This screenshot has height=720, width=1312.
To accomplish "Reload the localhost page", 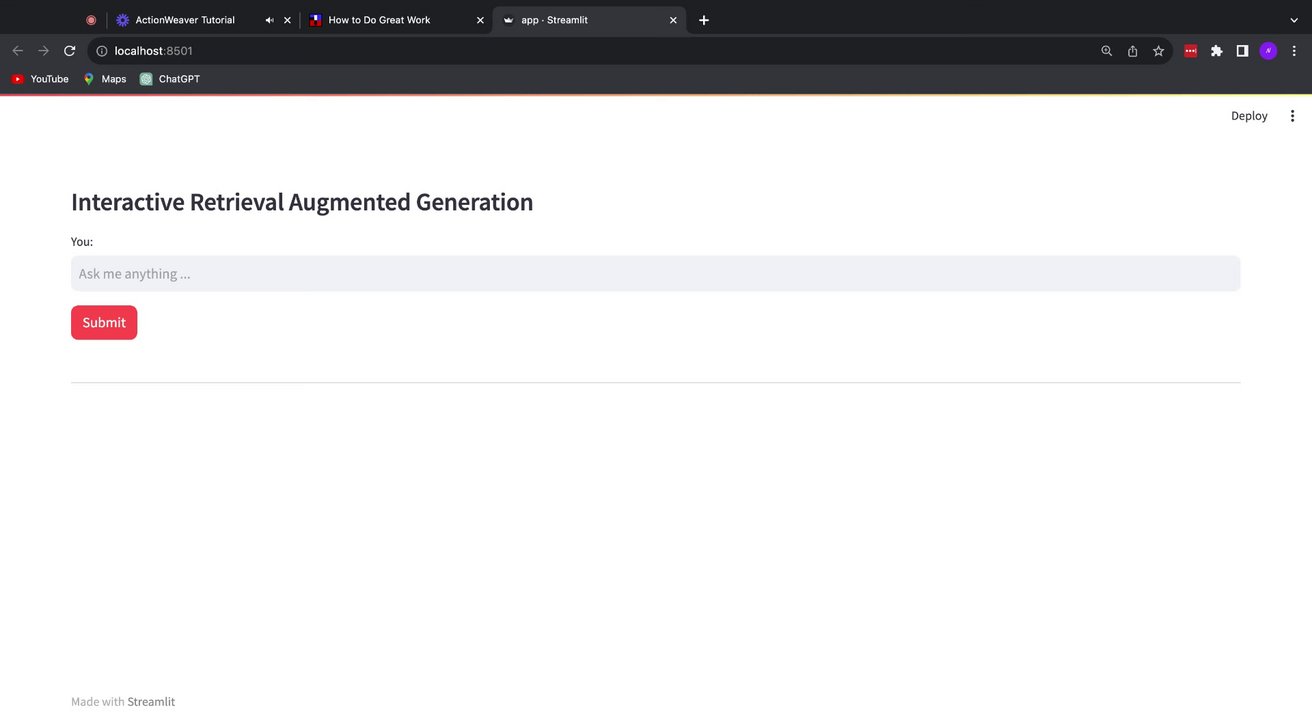I will point(70,51).
